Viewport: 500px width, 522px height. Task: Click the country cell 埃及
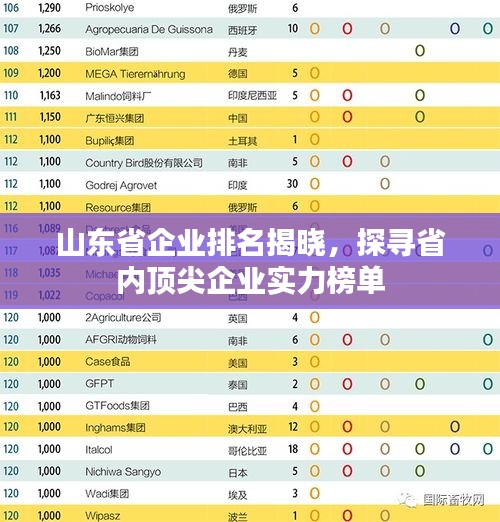[238, 495]
